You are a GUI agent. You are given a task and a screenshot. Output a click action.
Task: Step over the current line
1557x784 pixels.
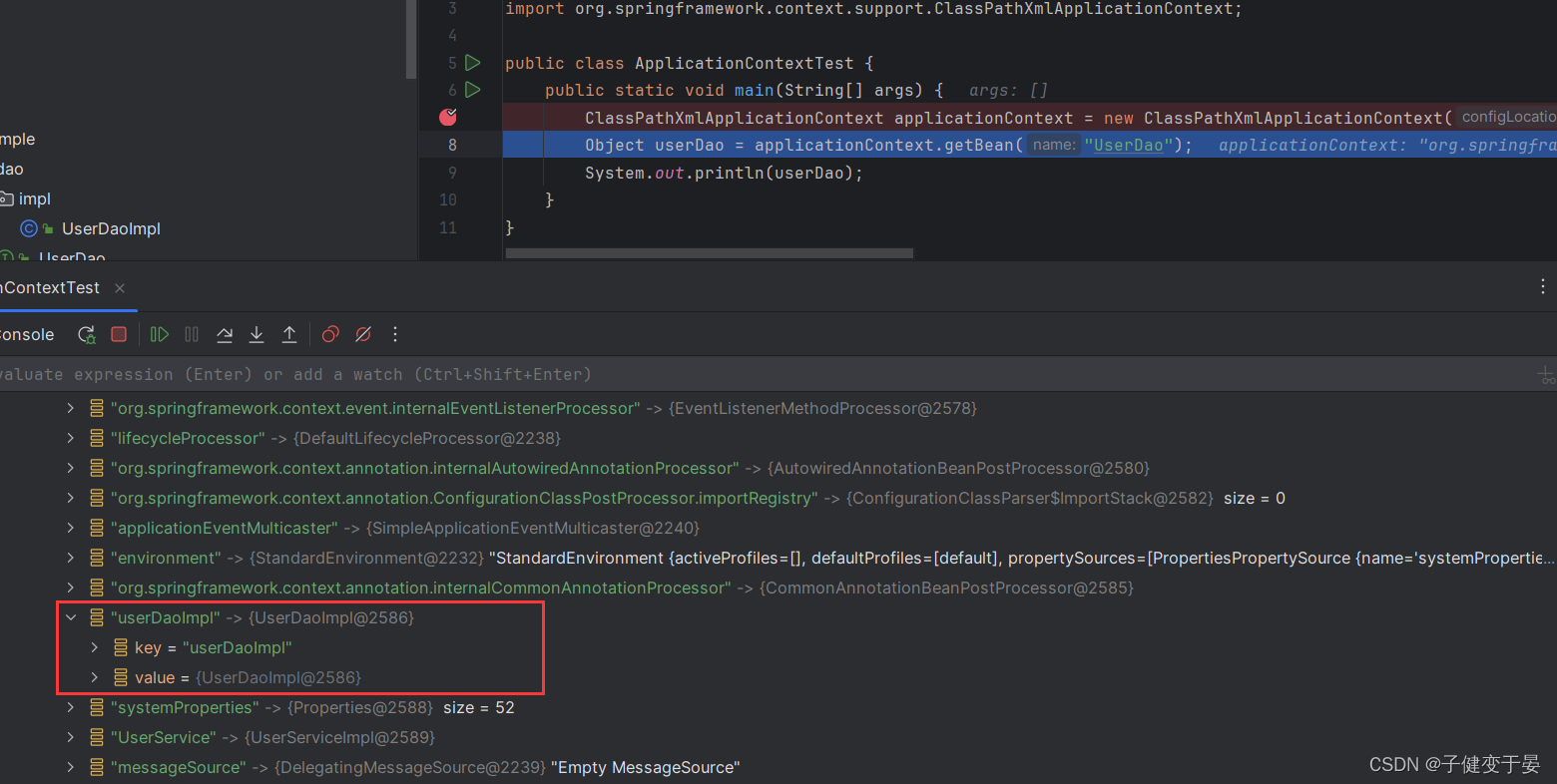[225, 334]
